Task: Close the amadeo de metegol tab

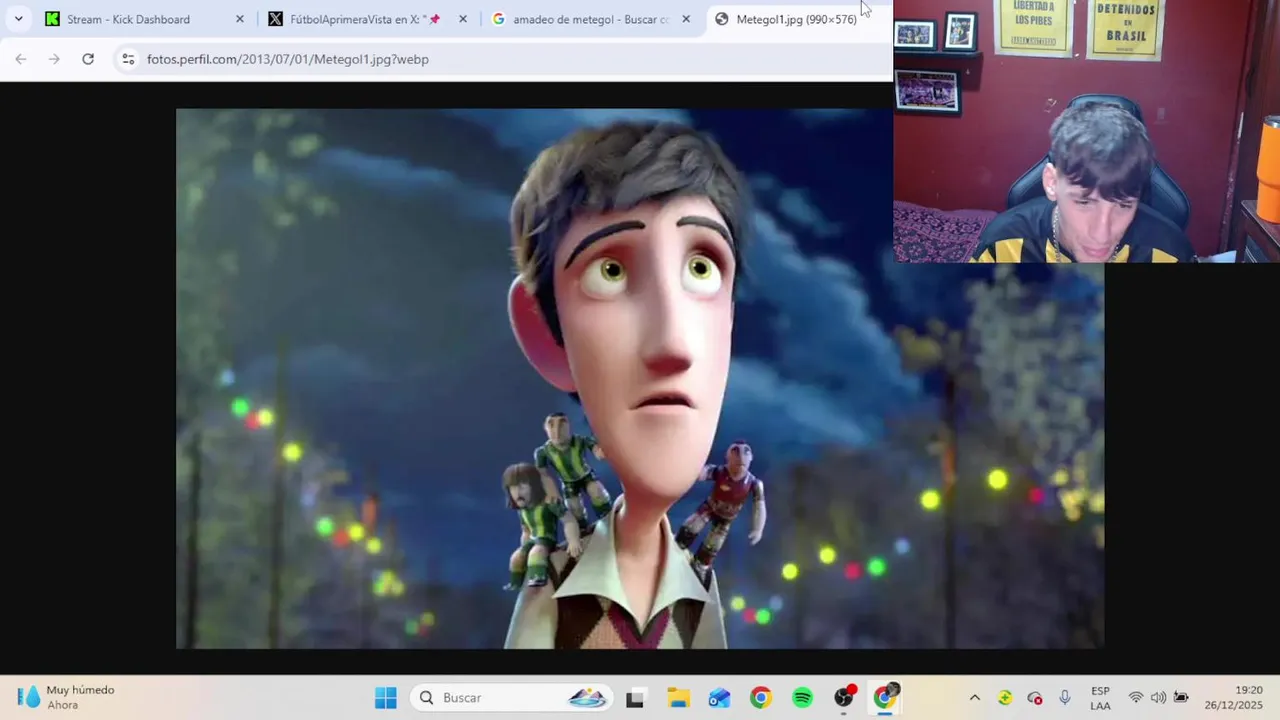Action: click(x=685, y=19)
